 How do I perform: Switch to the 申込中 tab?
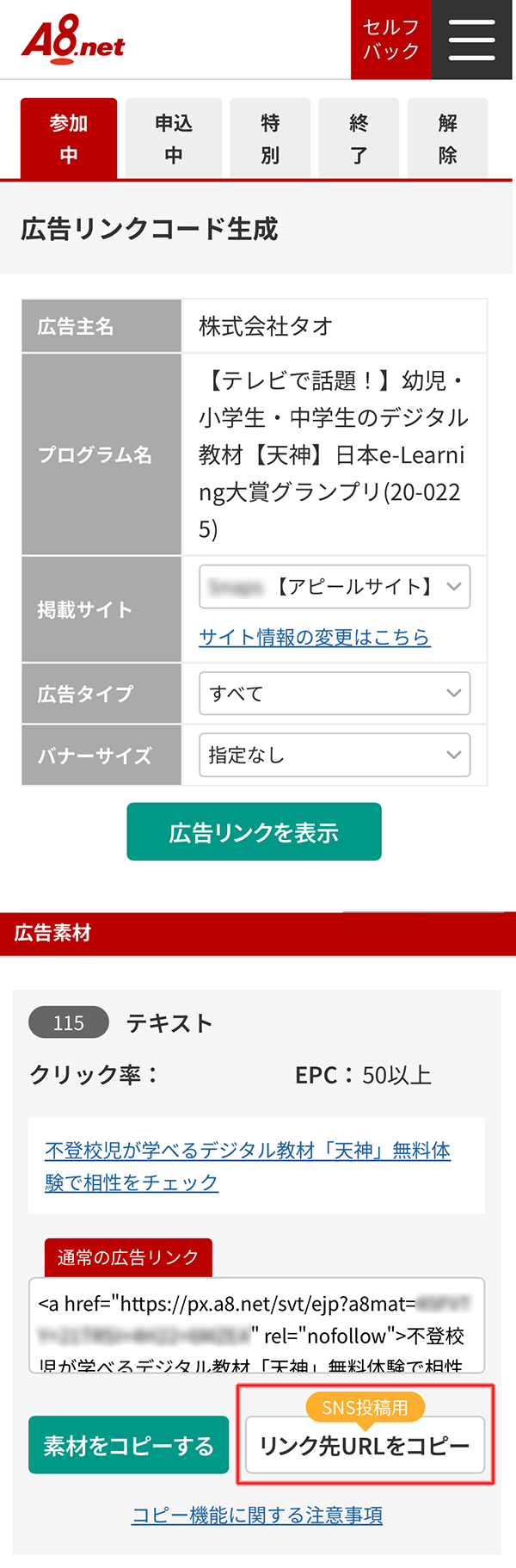click(174, 139)
